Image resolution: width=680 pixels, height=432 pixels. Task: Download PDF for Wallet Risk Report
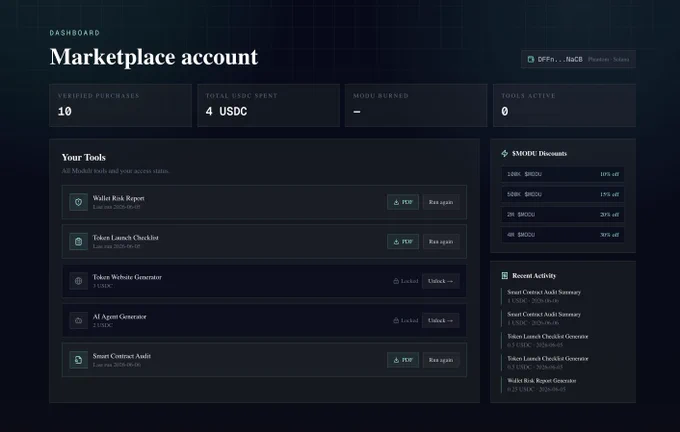coord(403,202)
